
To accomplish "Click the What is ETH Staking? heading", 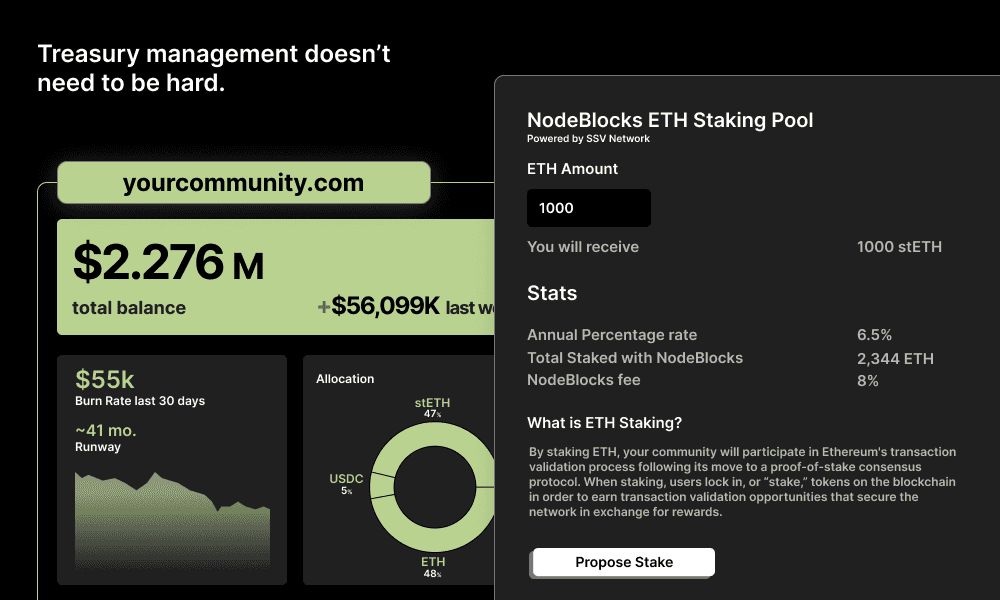I will click(x=605, y=423).
